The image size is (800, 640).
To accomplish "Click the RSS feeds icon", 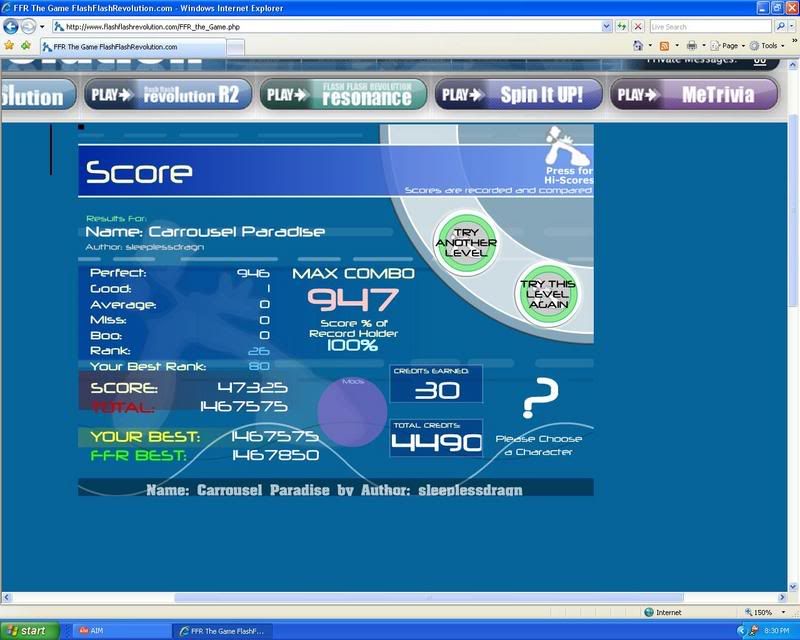I will coord(664,46).
